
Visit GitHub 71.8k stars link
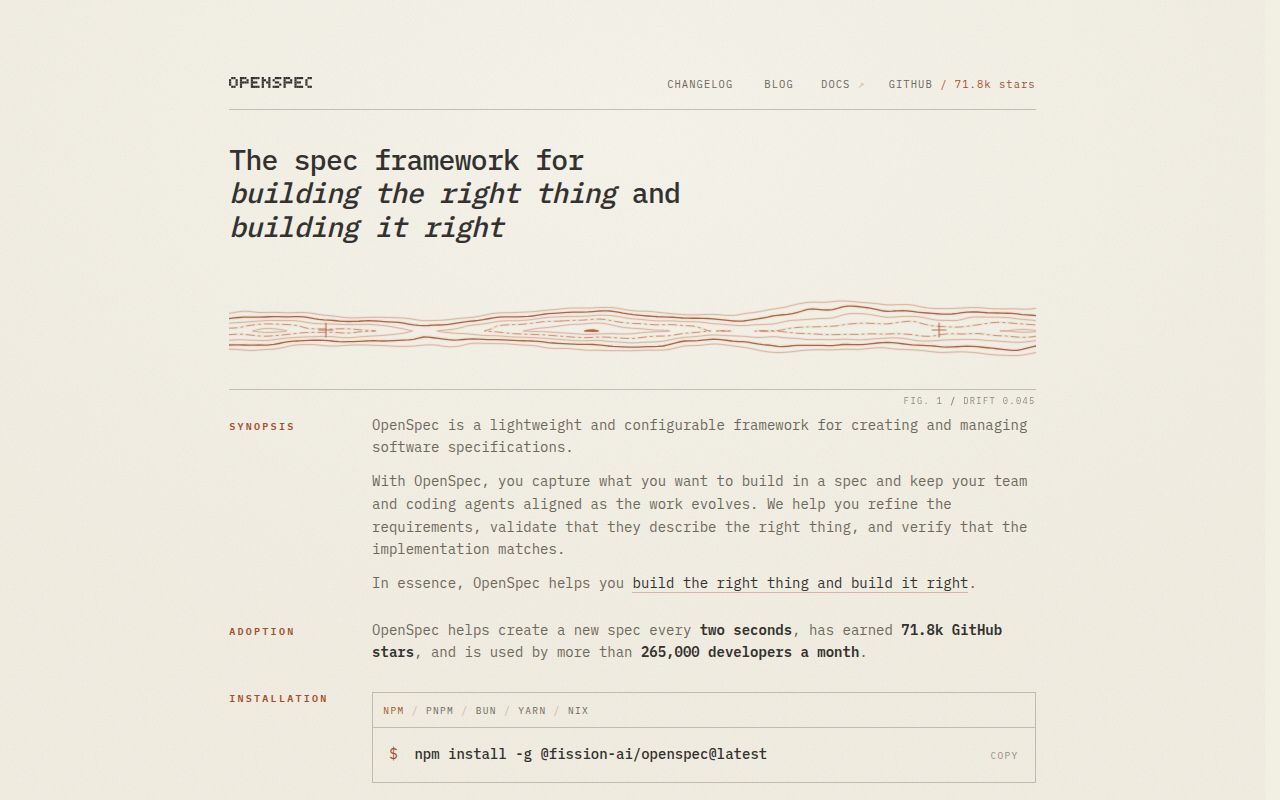(961, 85)
